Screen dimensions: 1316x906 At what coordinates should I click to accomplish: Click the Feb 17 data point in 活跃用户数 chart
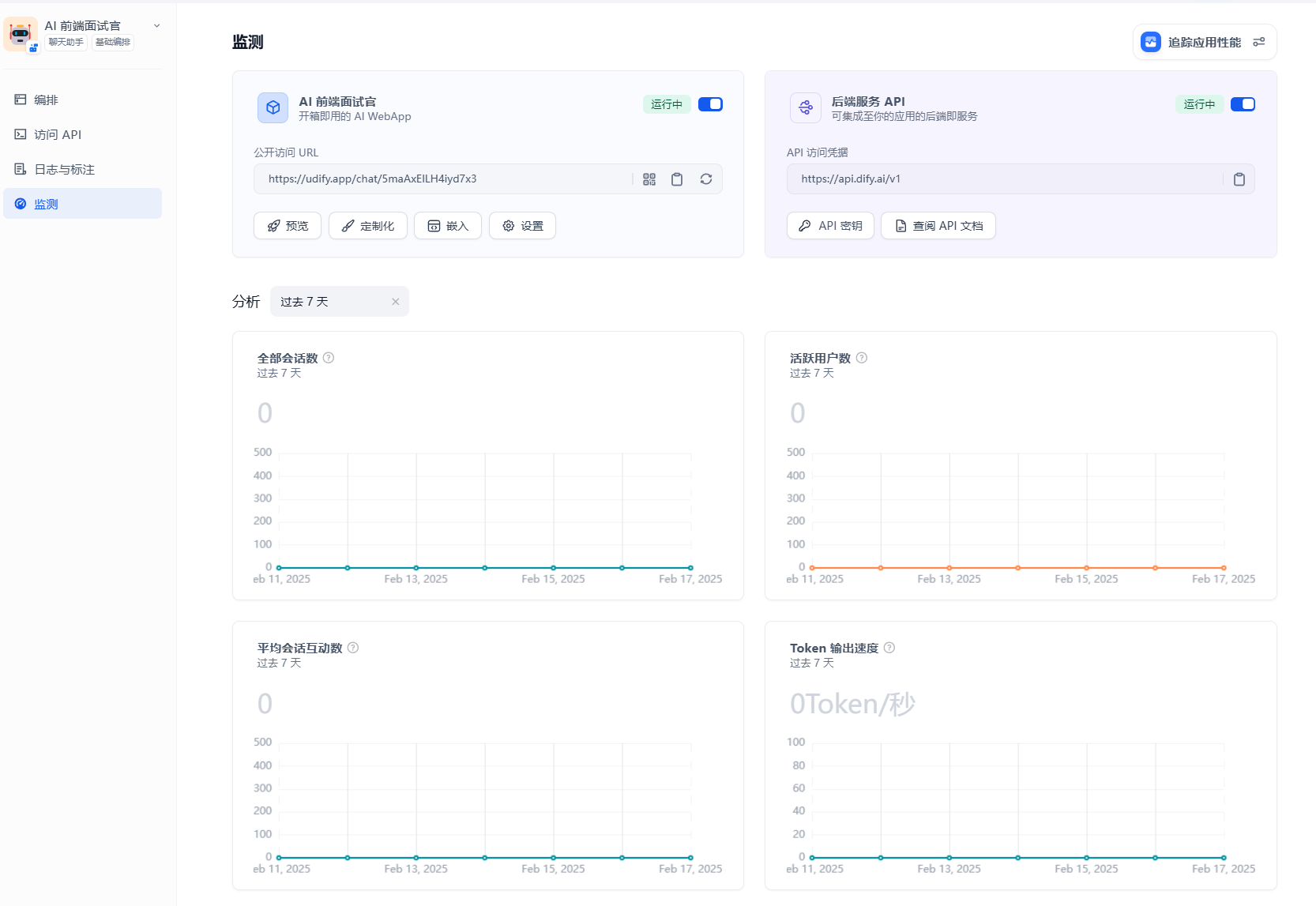[x=1224, y=568]
